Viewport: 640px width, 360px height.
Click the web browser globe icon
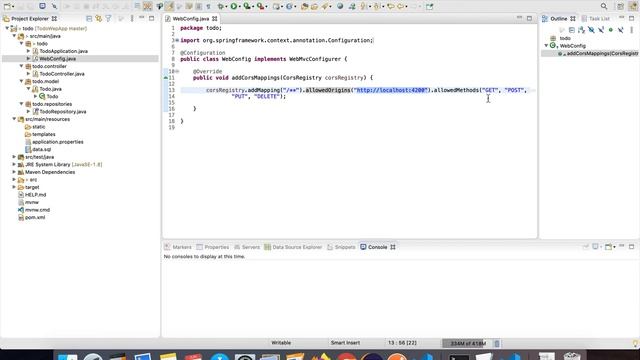coord(340,6)
